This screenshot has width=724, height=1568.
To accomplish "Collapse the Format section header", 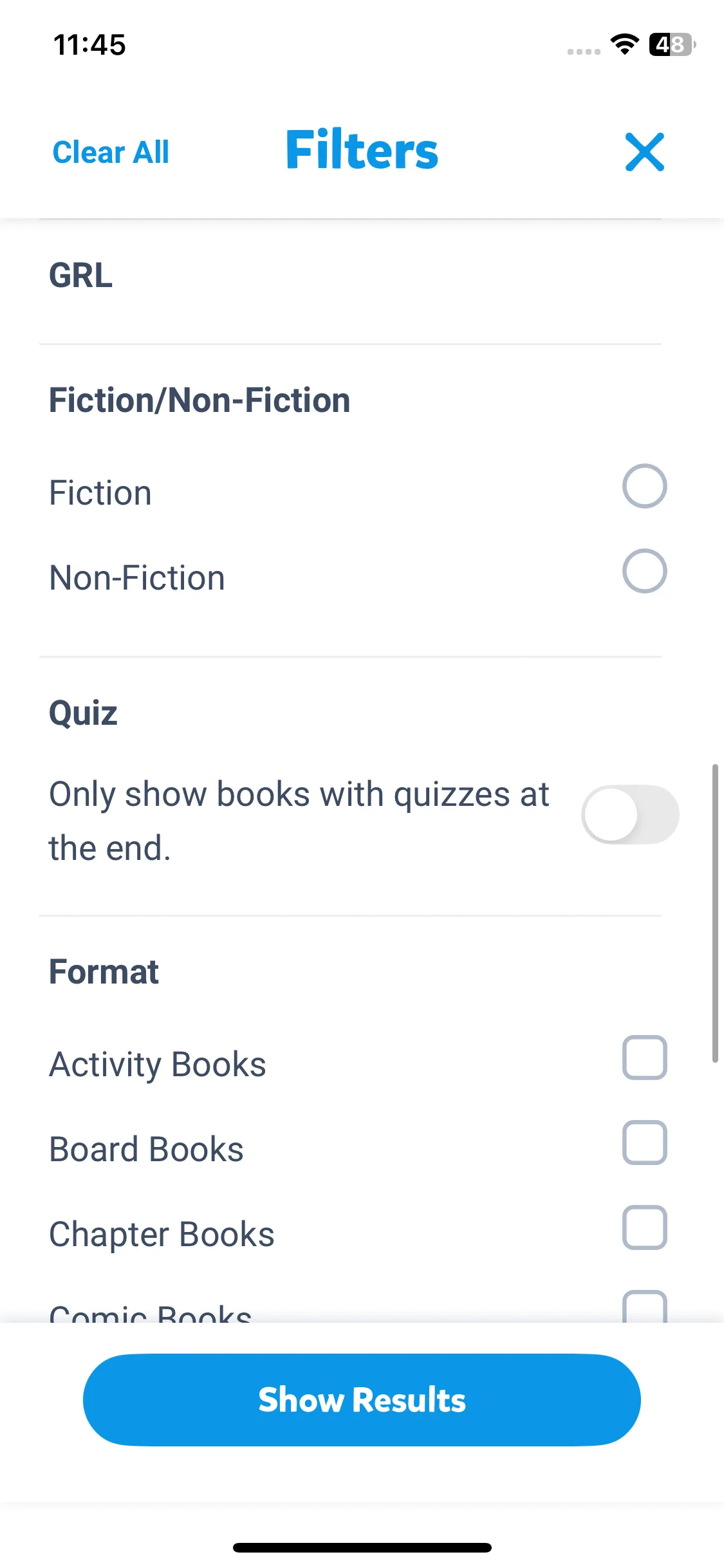I will pos(104,972).
